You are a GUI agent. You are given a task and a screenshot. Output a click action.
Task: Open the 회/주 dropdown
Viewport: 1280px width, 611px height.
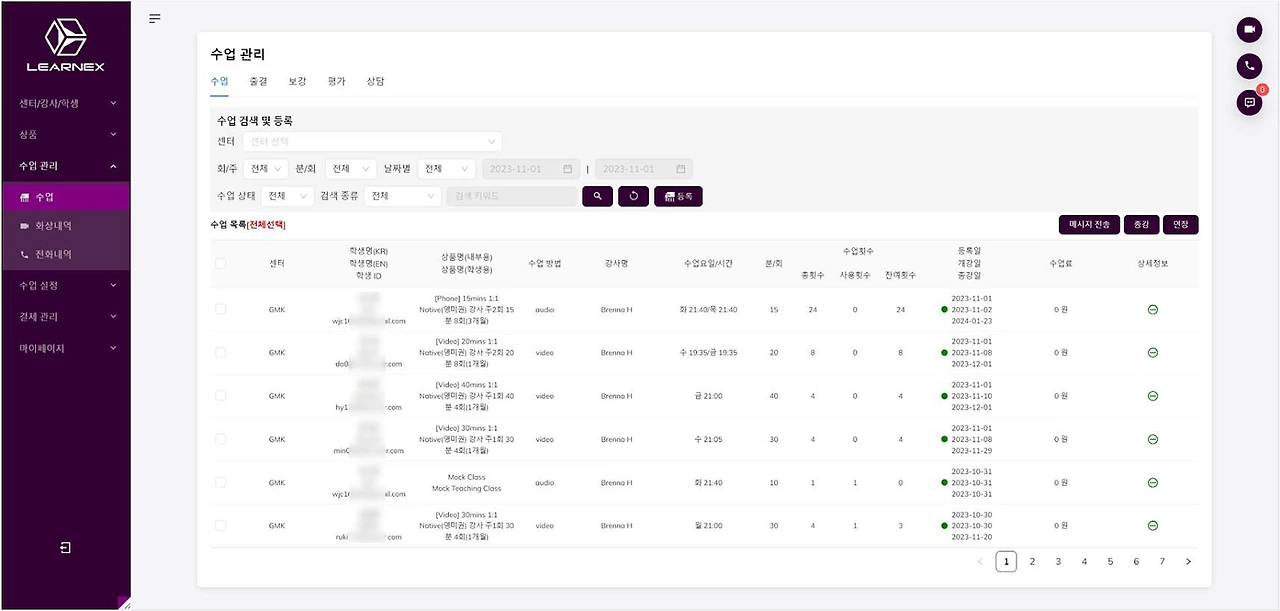[265, 169]
